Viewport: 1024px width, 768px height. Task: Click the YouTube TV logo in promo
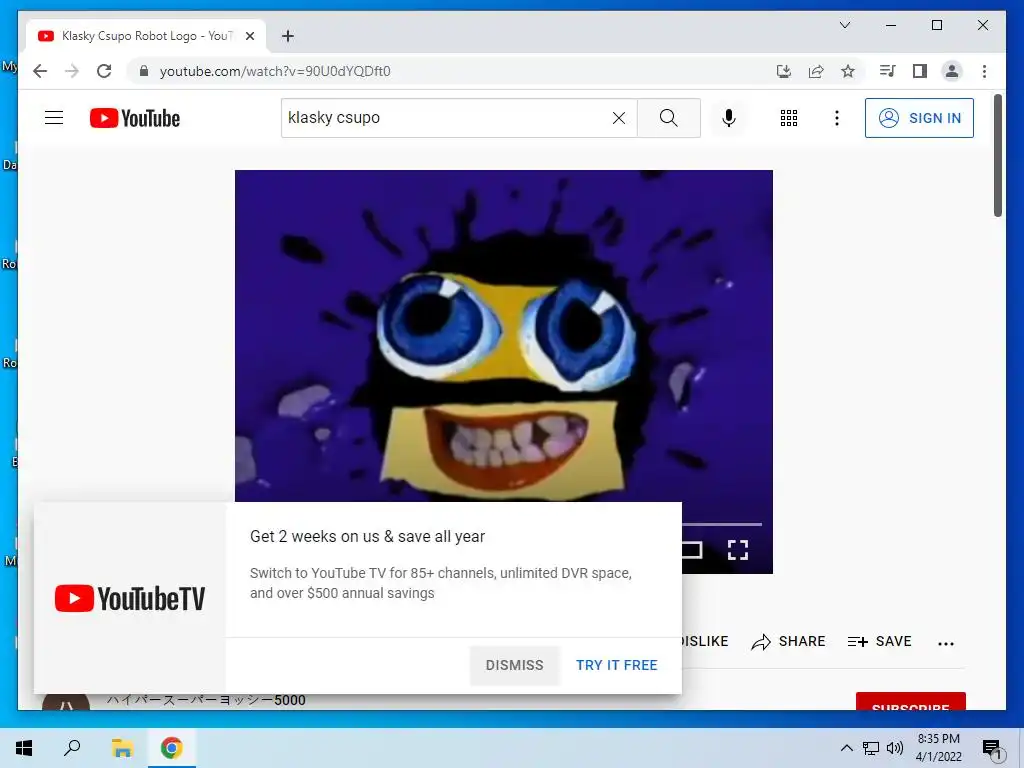tap(130, 598)
